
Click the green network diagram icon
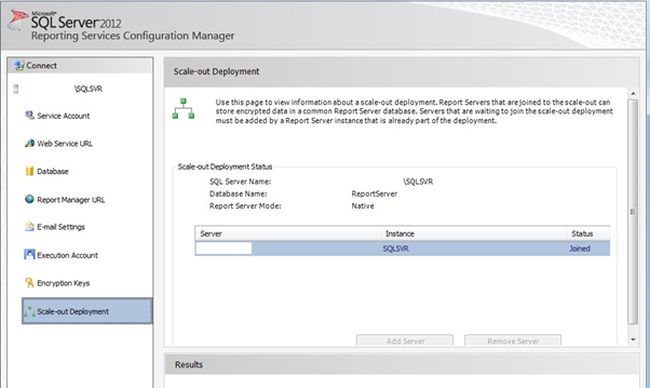183,109
